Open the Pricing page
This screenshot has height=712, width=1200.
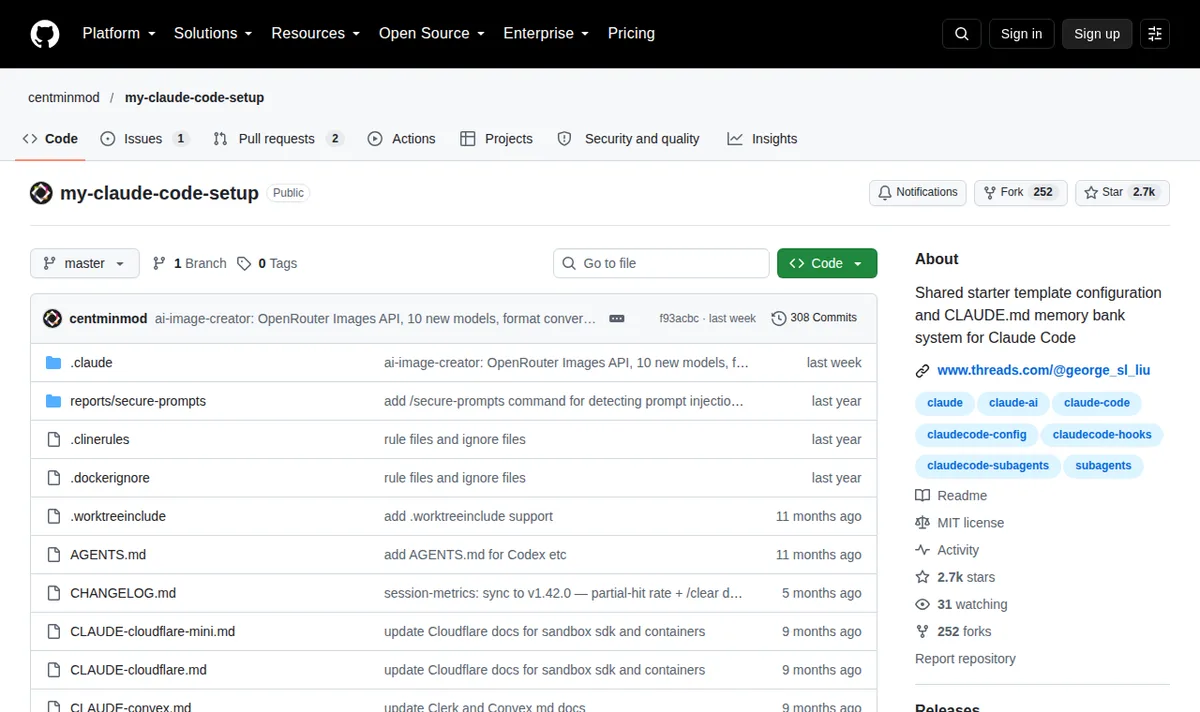tap(631, 33)
